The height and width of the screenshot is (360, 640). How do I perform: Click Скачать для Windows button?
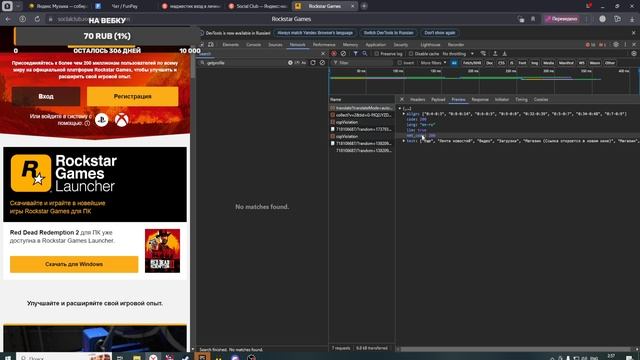pos(74,264)
